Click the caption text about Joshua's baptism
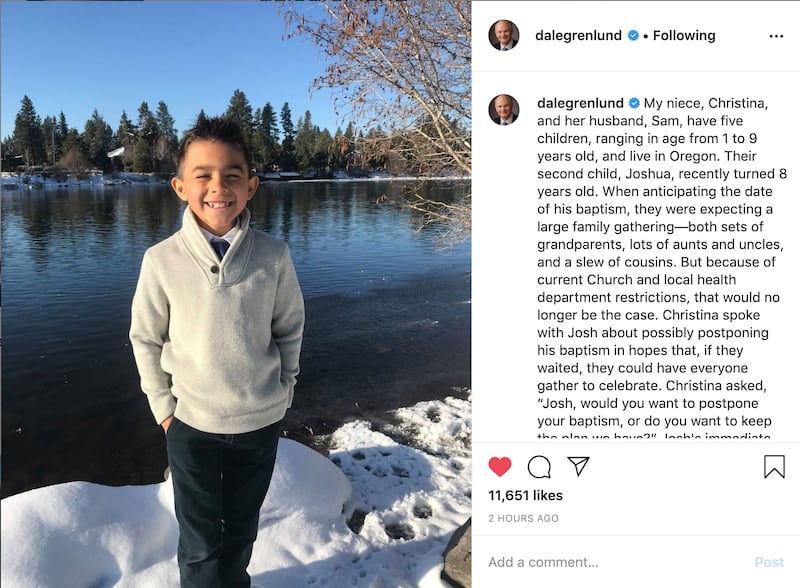Screen dimensions: 800x588 tap(662, 262)
